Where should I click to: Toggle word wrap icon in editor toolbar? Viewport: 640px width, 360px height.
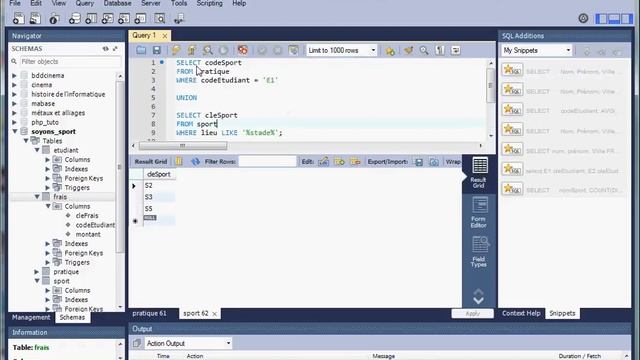pos(456,50)
